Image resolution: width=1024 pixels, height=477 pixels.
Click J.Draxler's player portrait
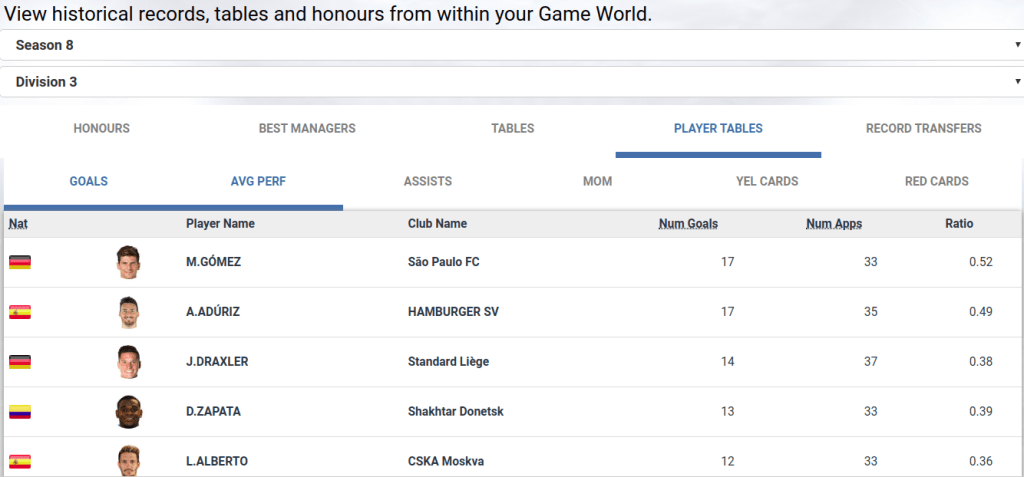pyautogui.click(x=128, y=362)
